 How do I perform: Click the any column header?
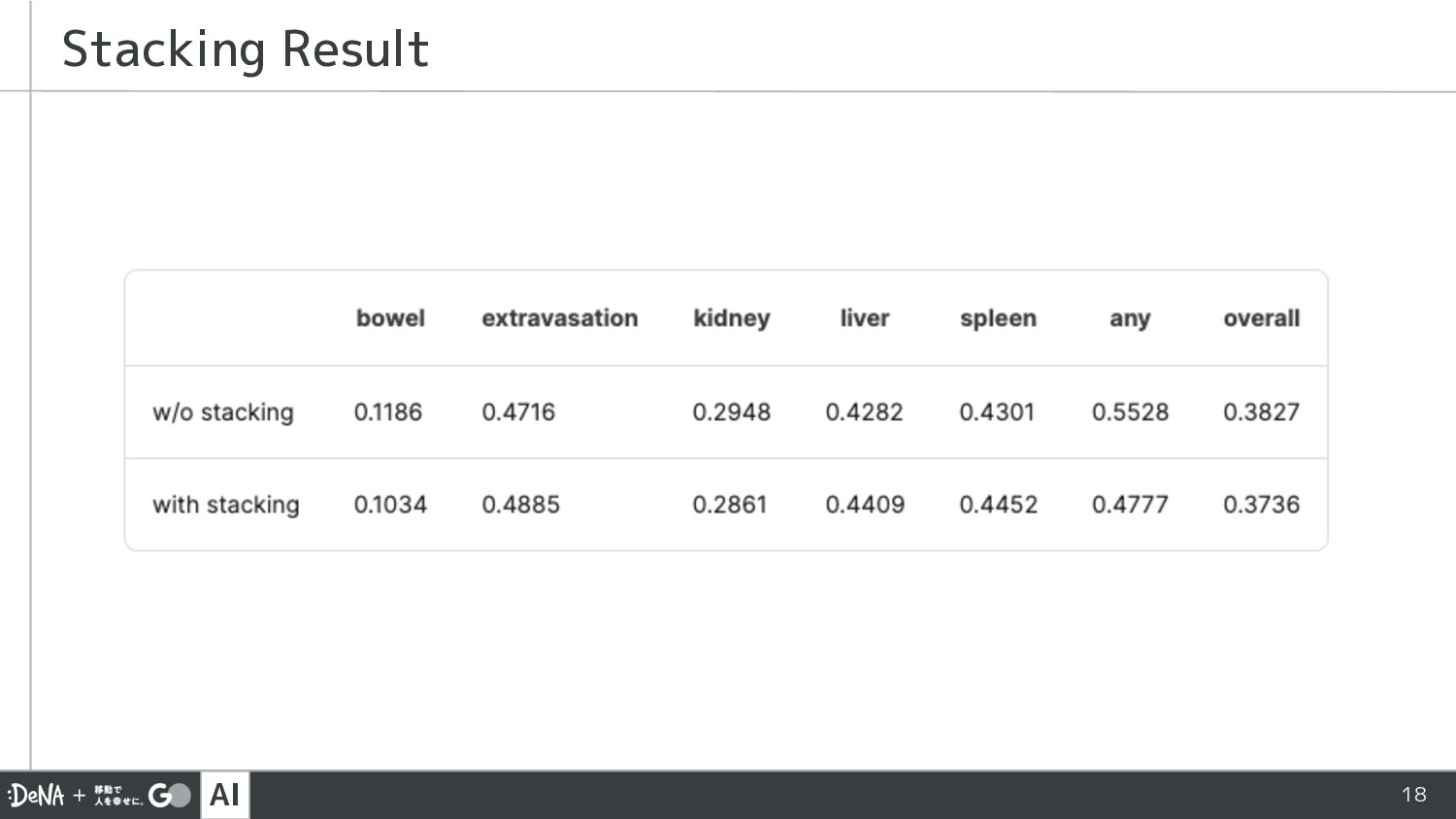(1130, 320)
